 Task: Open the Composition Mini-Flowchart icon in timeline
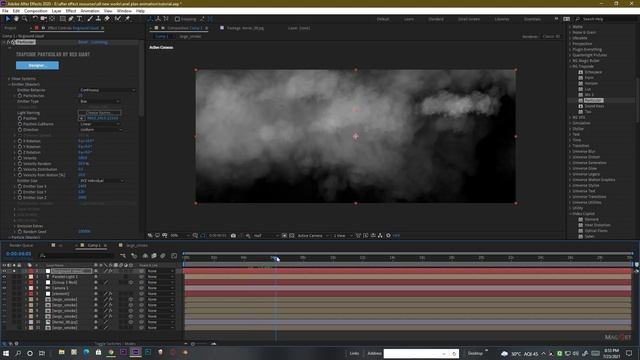123,256
